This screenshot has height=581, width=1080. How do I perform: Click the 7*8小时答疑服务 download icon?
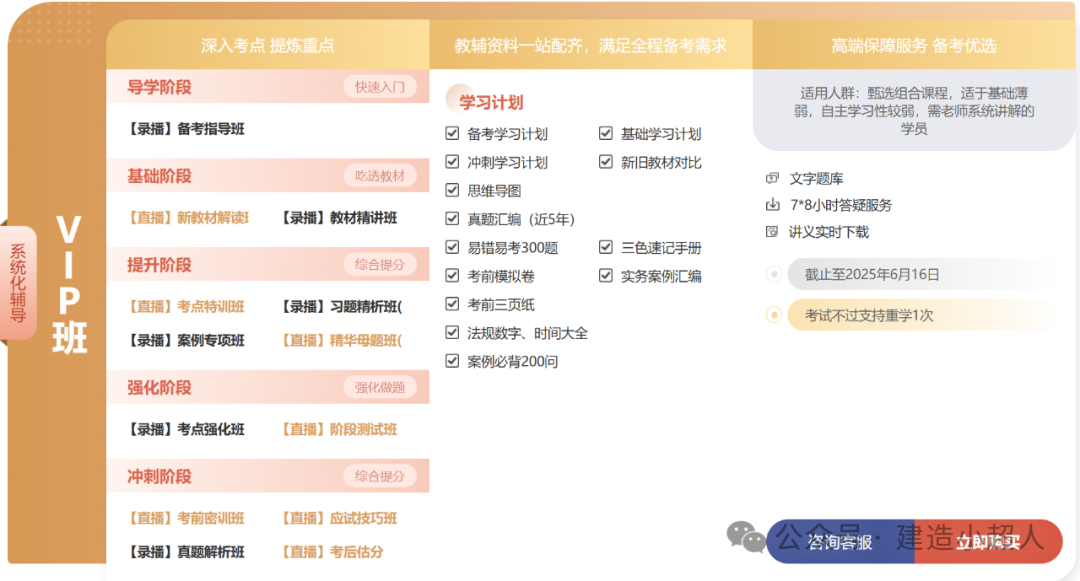771,205
